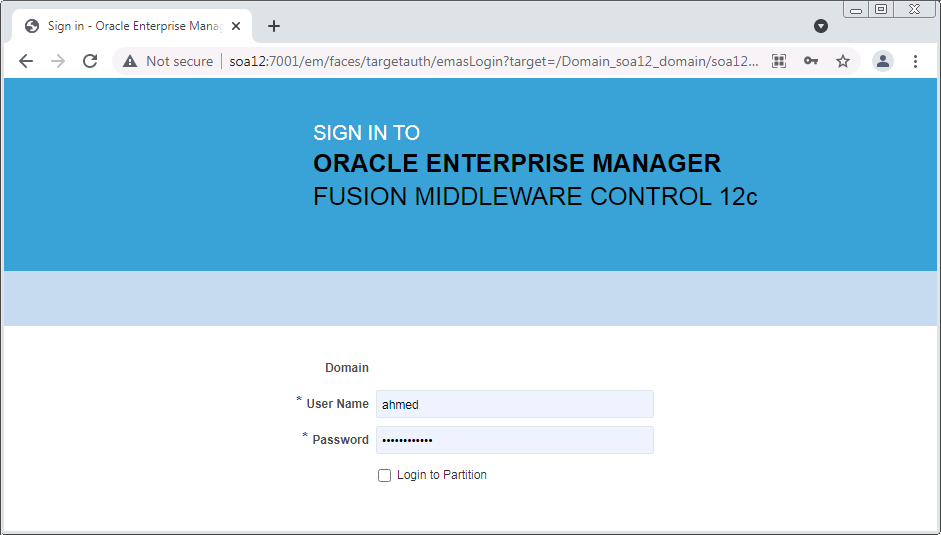Image resolution: width=941 pixels, height=535 pixels.
Task: Bookmark this page with the star
Action: (843, 61)
